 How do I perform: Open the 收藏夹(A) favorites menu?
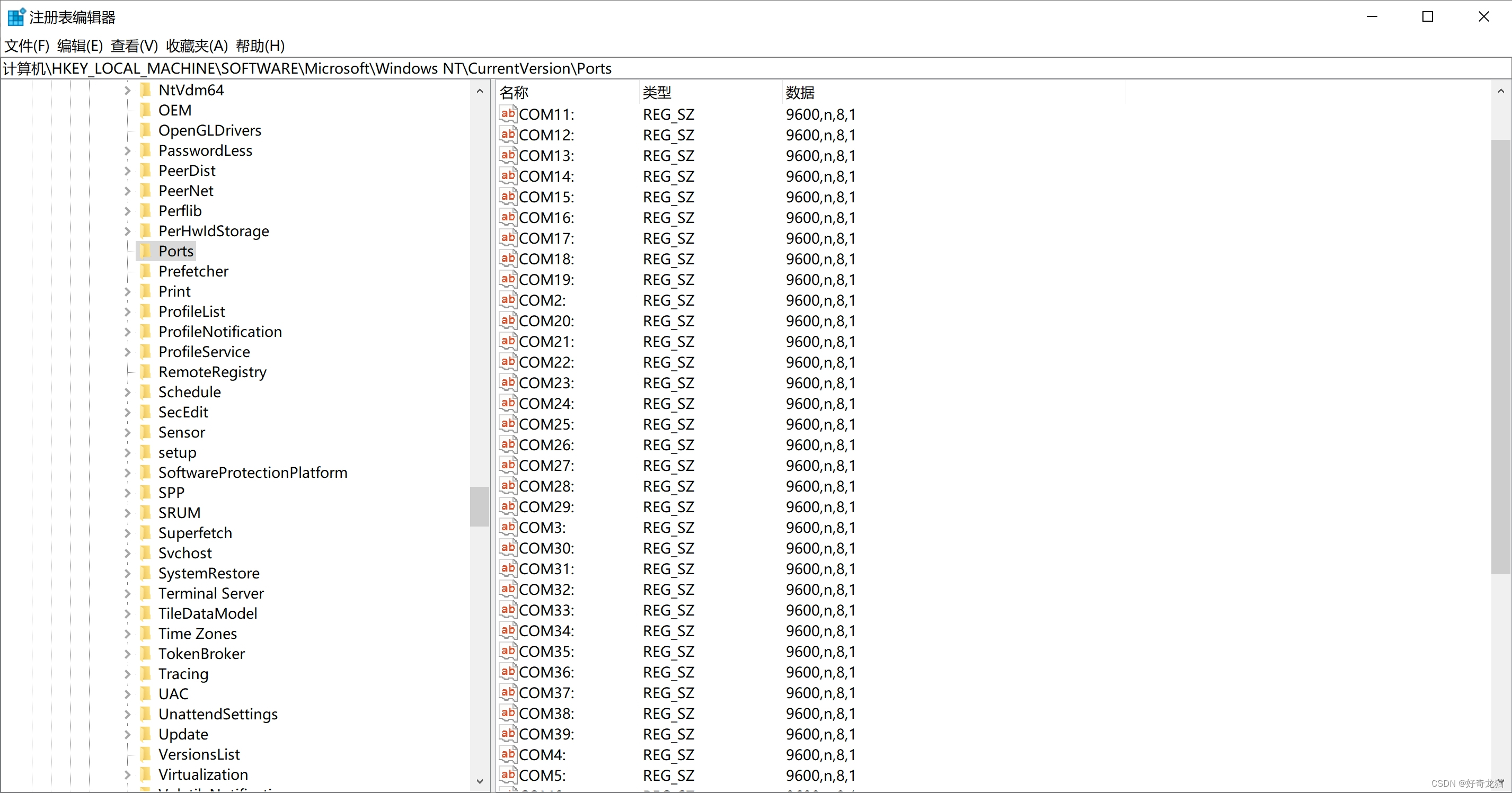click(196, 46)
